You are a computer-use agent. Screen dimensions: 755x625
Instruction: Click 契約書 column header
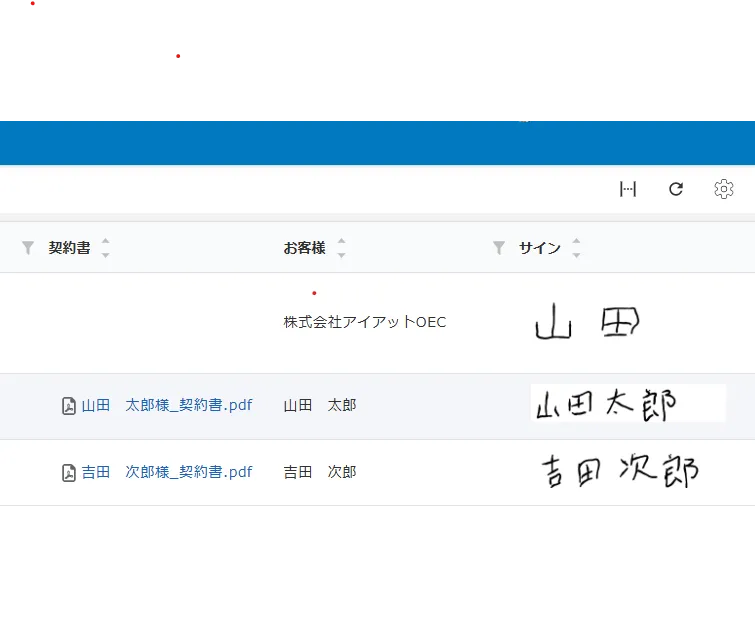[69, 248]
